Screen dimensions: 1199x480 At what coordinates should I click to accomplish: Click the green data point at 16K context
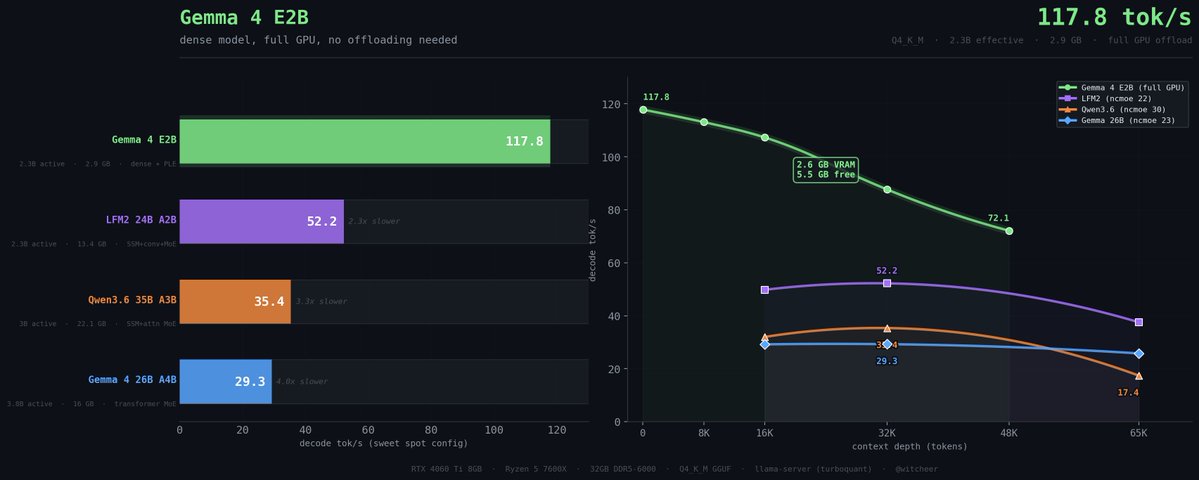765,138
